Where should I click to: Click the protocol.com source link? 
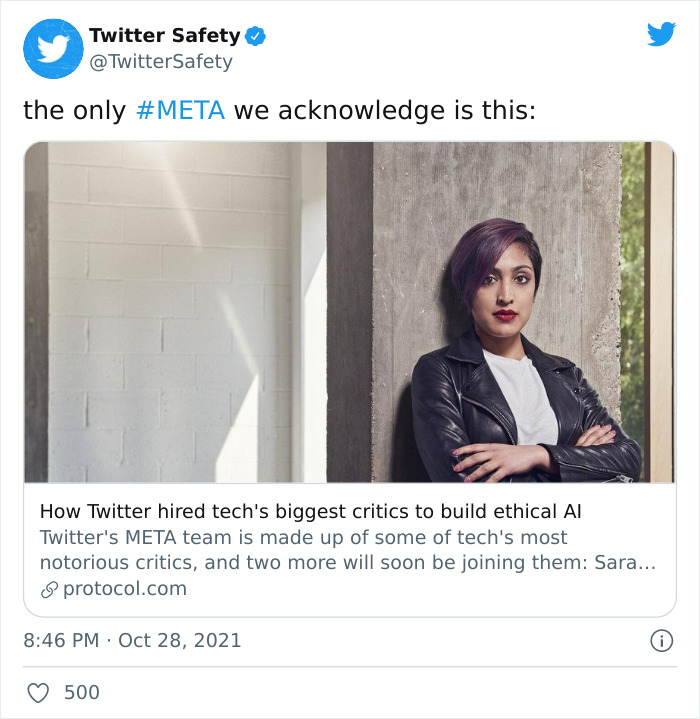[x=124, y=589]
